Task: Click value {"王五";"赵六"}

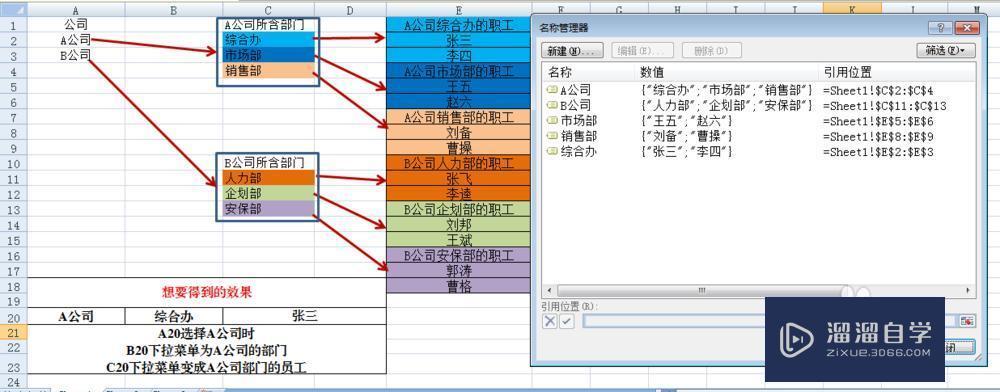Action: [686, 120]
